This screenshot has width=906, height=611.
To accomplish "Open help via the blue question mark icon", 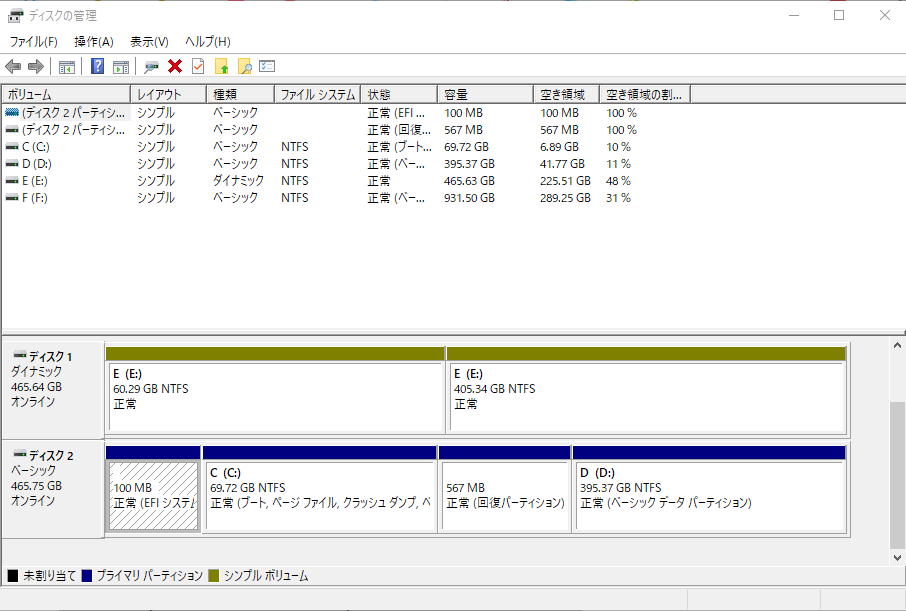I will click(x=98, y=67).
